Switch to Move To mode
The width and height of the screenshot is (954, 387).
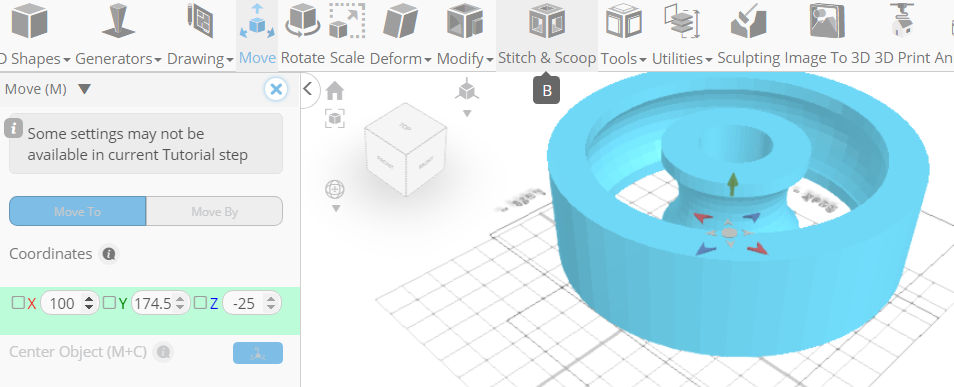[x=78, y=211]
